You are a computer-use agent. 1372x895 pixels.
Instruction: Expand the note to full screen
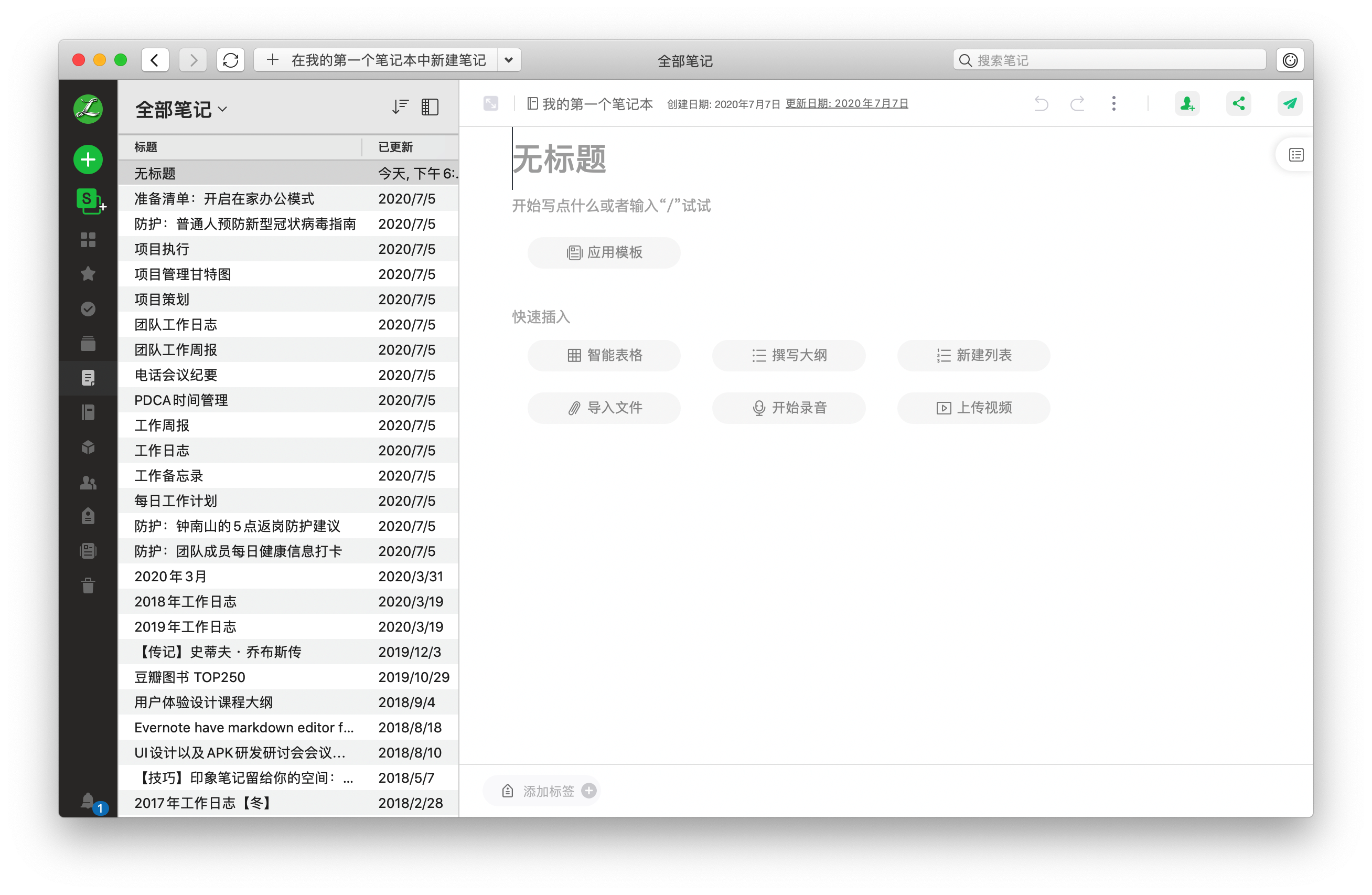coord(490,103)
